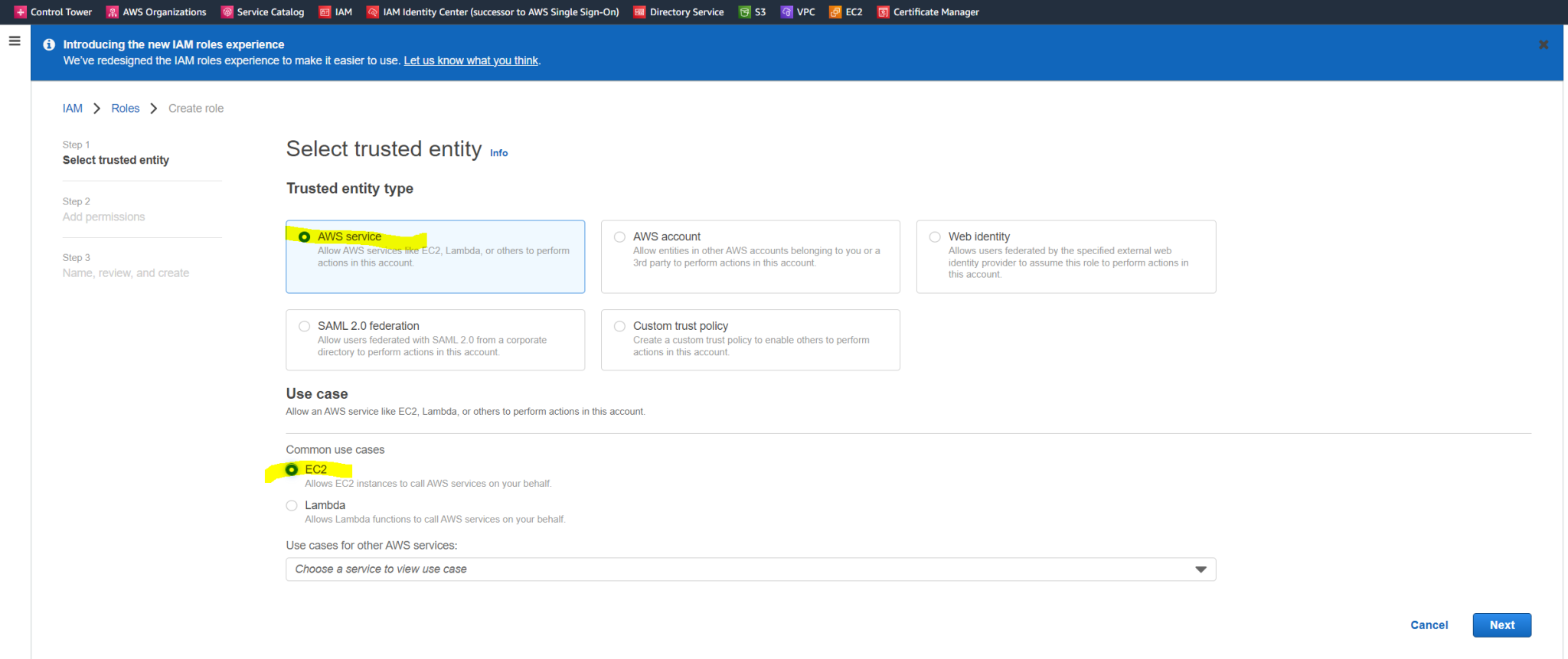Click the S3 service icon in the favorites bar

click(x=744, y=12)
